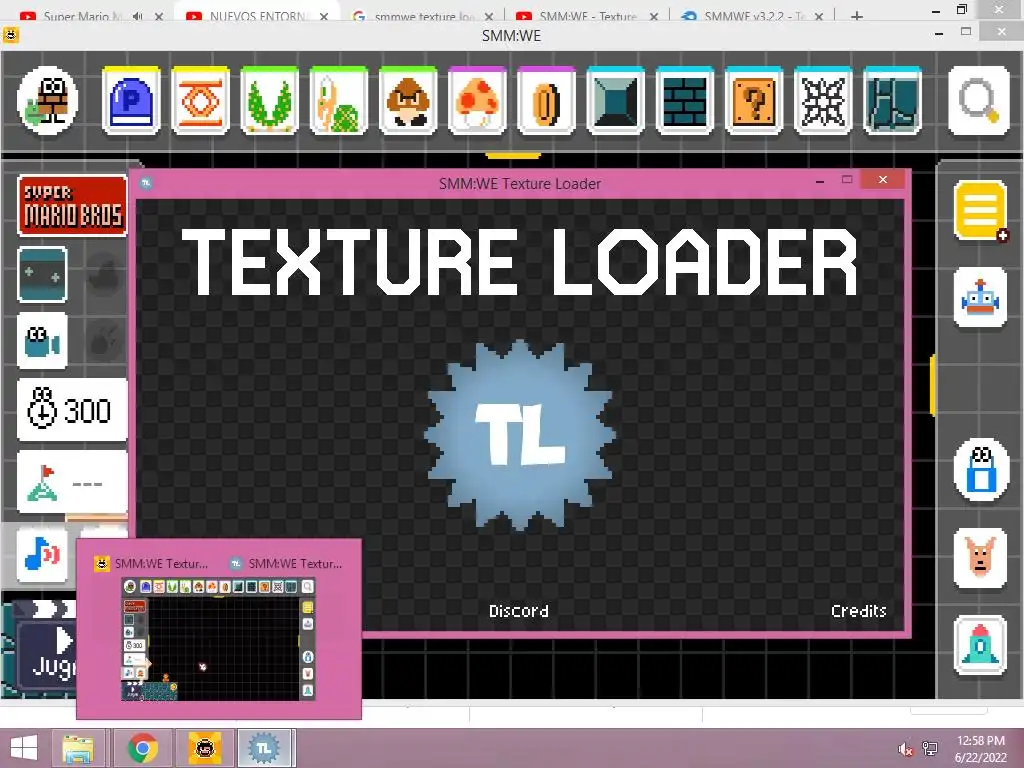Viewport: 1024px width, 768px height.
Task: Pick the coin item in palette
Action: tap(547, 101)
